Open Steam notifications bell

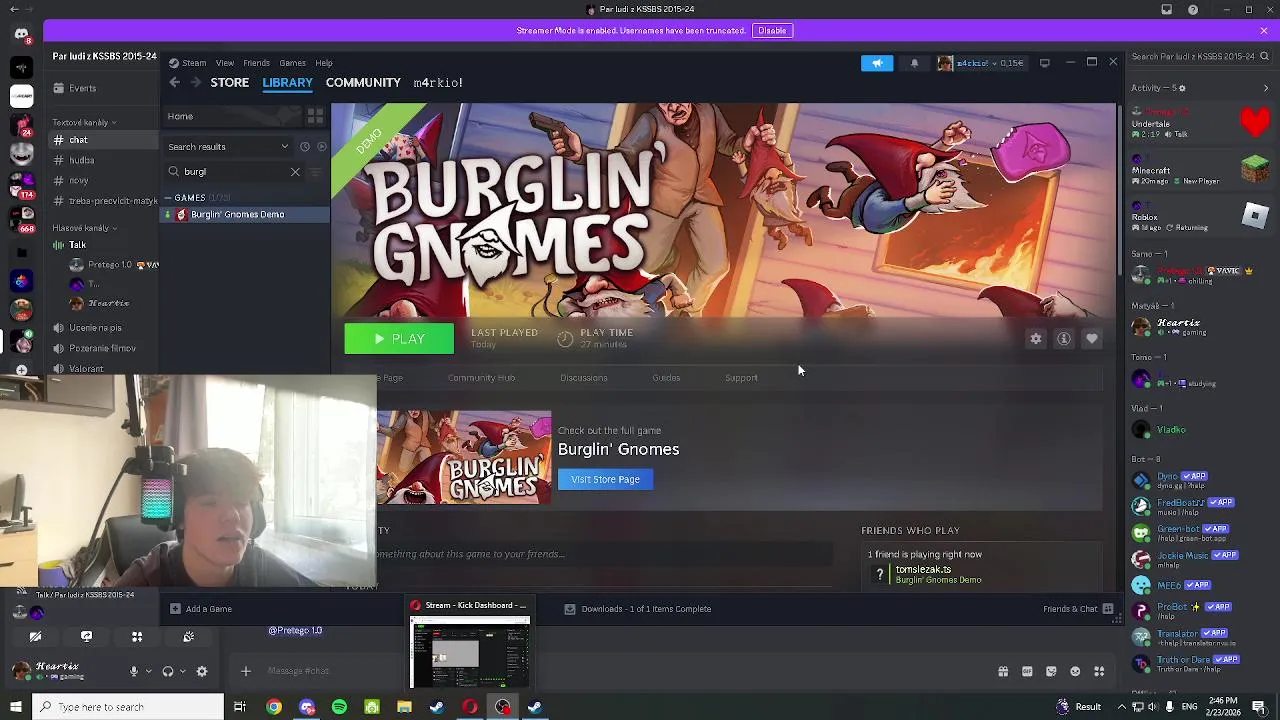click(x=914, y=63)
